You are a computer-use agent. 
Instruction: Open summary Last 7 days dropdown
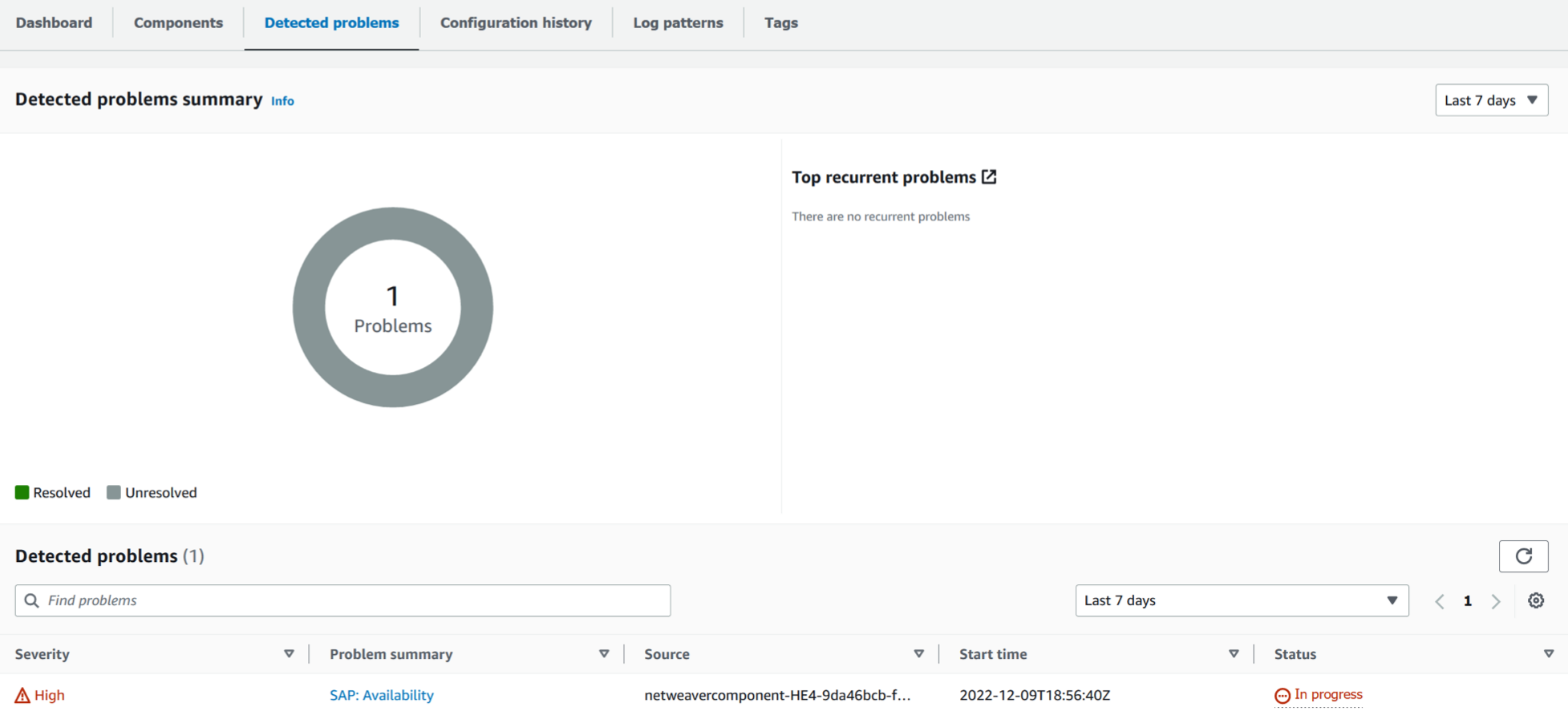1491,100
